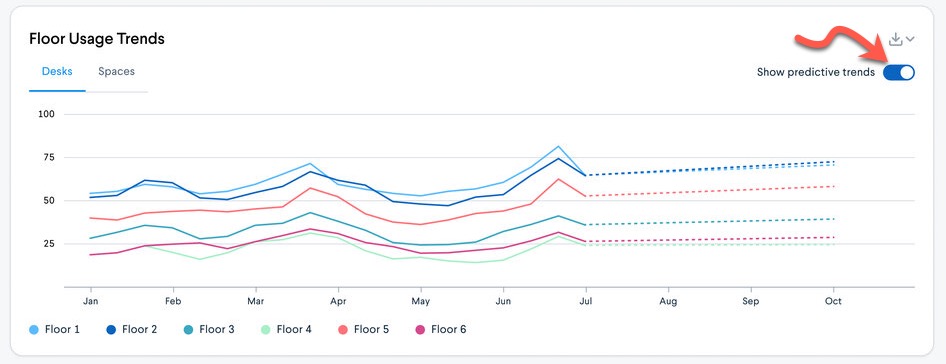
Task: Click the download icon
Action: coord(896,39)
